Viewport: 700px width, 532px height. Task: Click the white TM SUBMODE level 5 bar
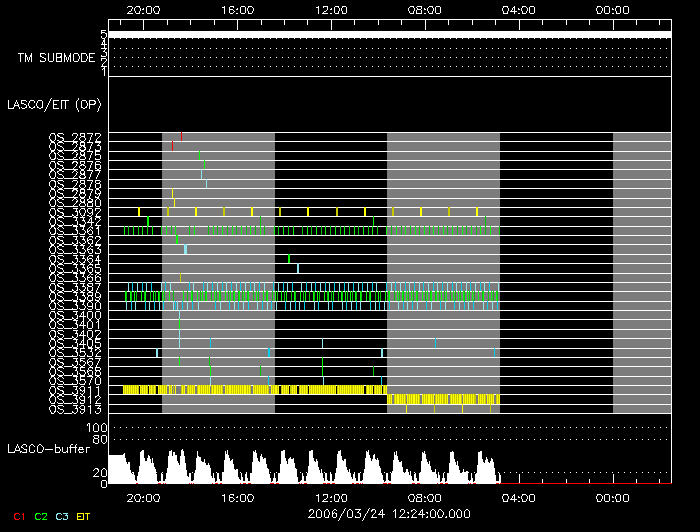(389, 34)
